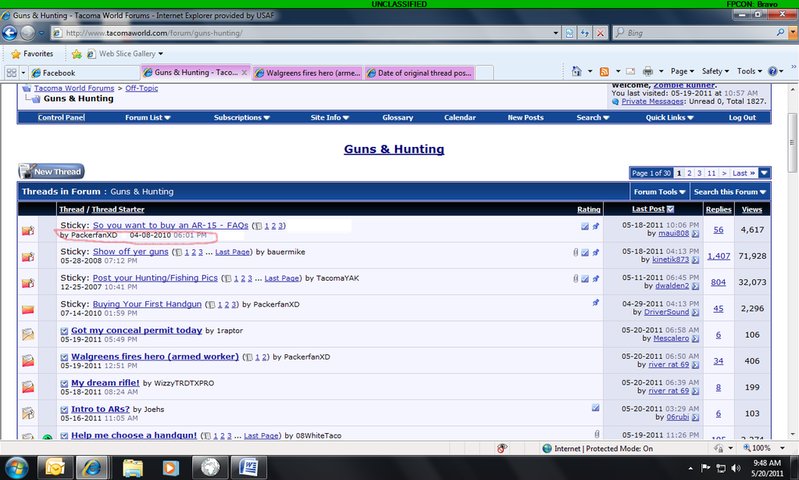Go to last post arrow beside maui808
The height and width of the screenshot is (480, 799).
[695, 233]
